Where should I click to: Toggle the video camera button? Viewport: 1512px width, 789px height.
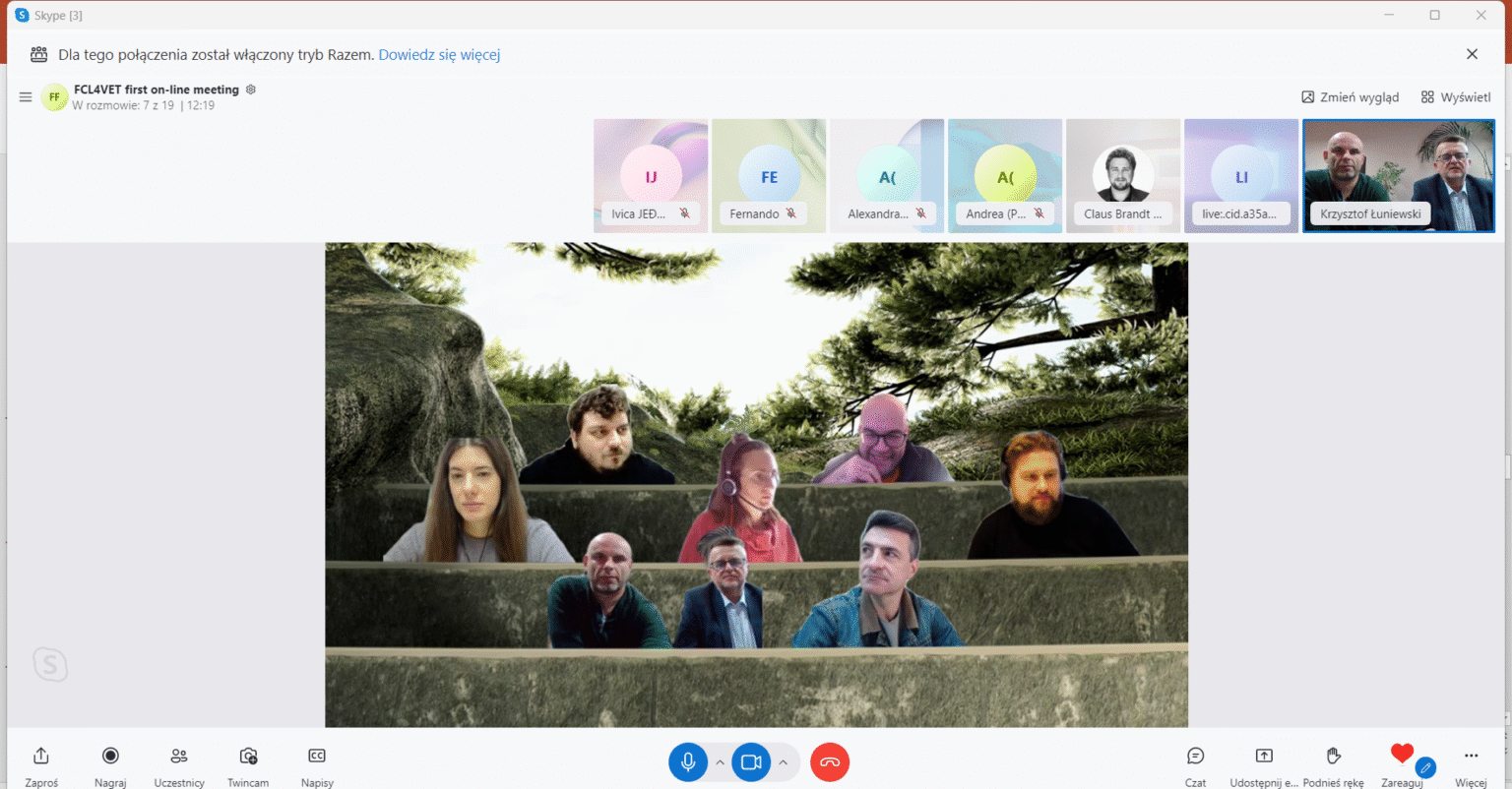click(x=751, y=762)
